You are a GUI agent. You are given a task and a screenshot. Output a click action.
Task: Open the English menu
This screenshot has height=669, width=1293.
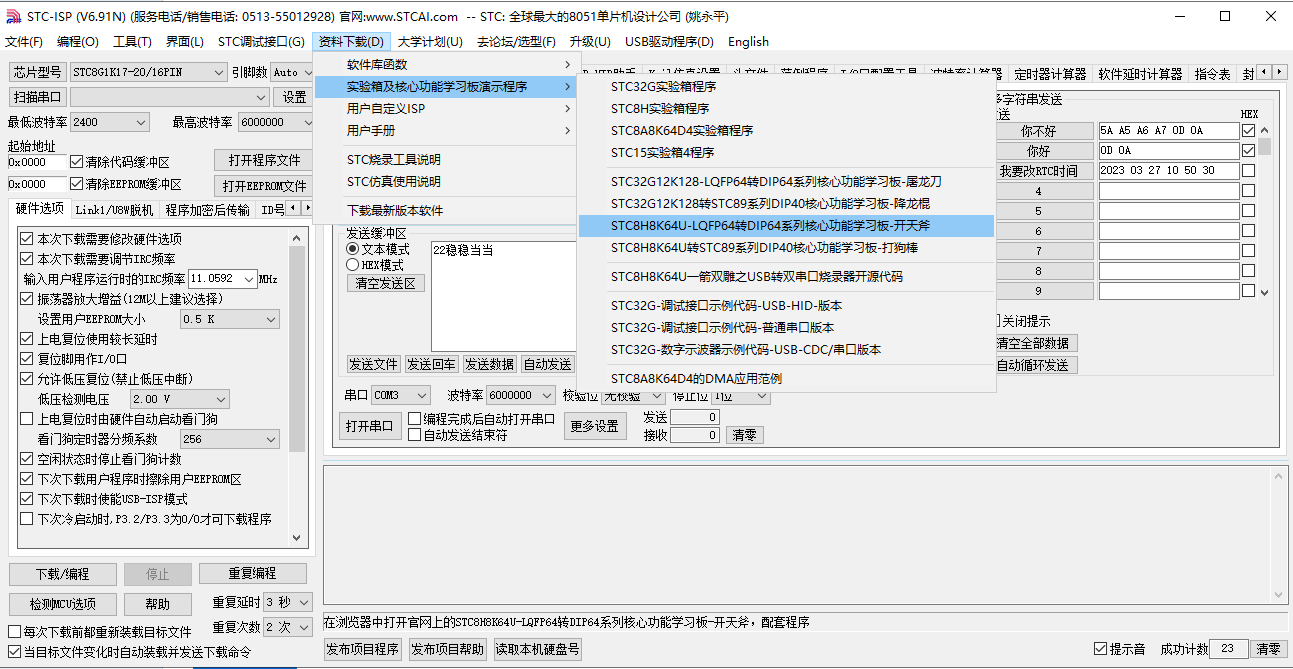748,41
